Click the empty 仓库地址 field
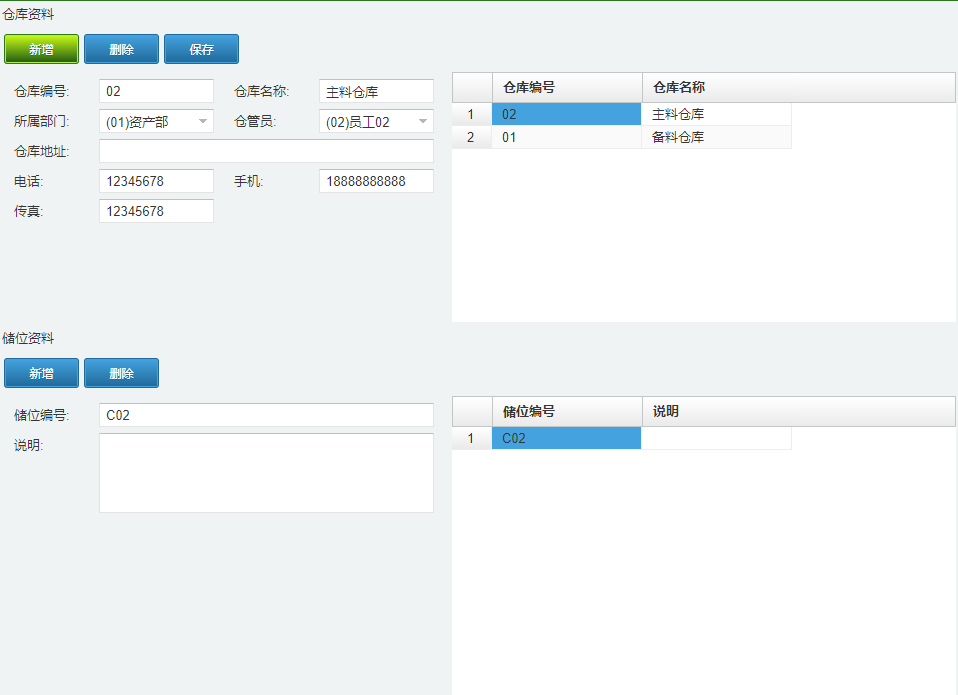This screenshot has width=958, height=695. tap(266, 151)
